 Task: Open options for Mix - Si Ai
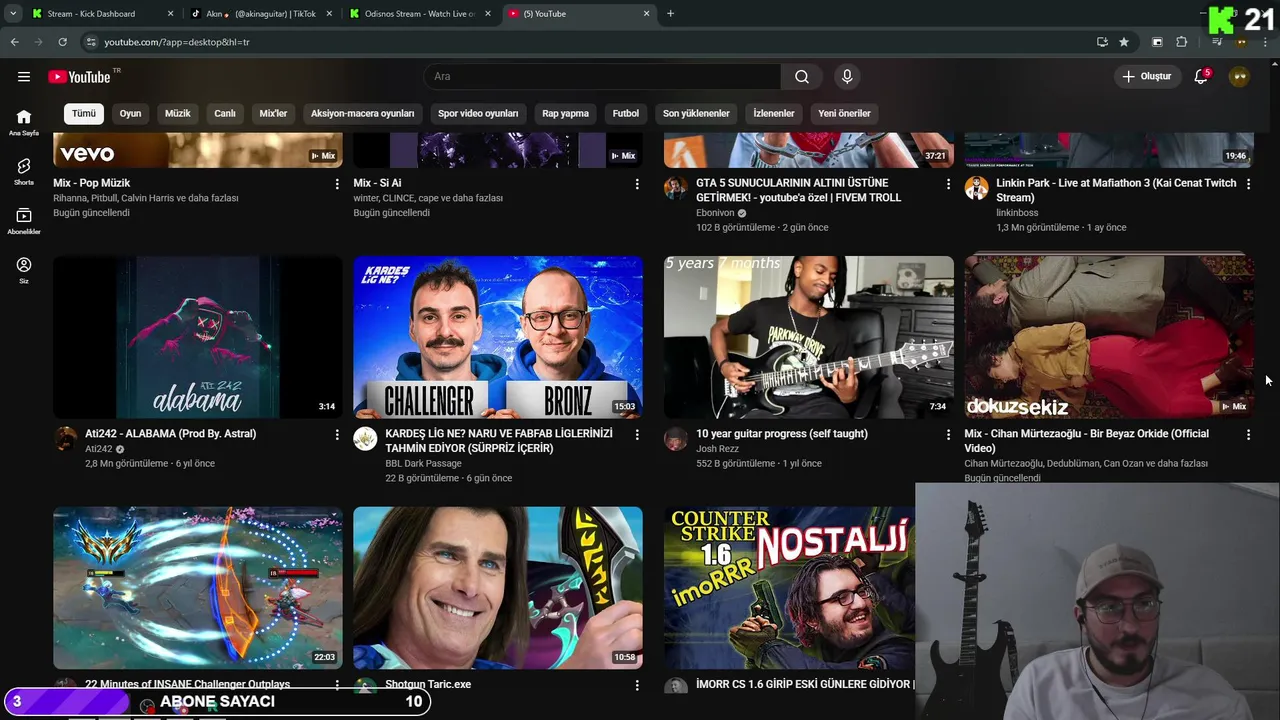637,184
